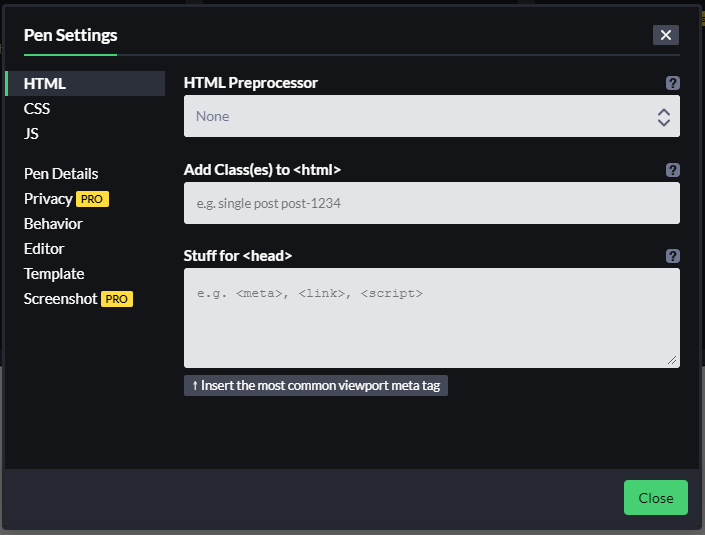Image resolution: width=705 pixels, height=535 pixels.
Task: Open the Pen Details section
Action: pos(61,174)
